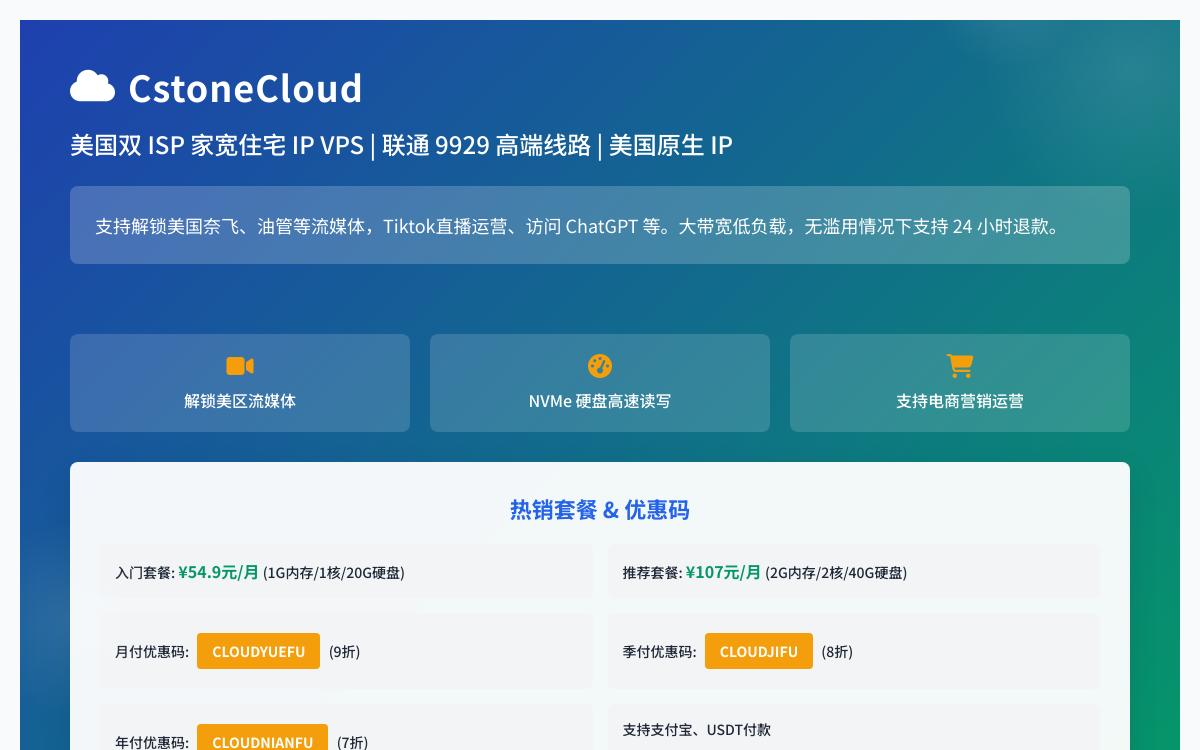Select the 推荐套餐 package row
1200x750 pixels.
[854, 572]
